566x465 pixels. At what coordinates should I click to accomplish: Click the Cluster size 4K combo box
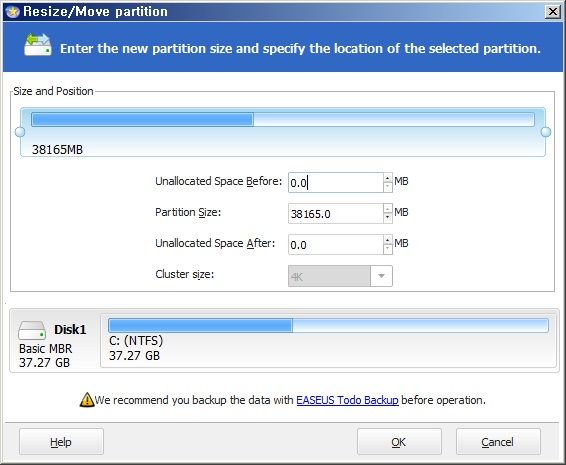[x=340, y=276]
